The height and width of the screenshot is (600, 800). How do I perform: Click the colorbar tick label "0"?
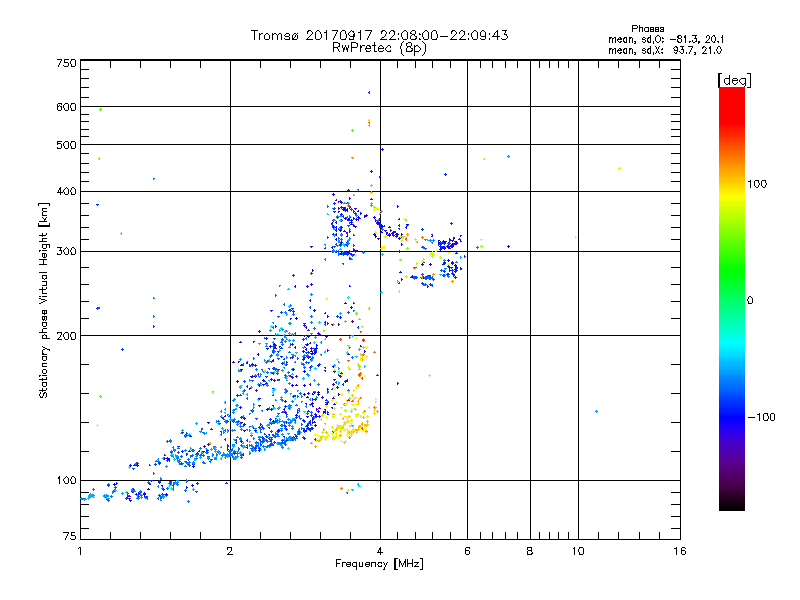(x=750, y=301)
